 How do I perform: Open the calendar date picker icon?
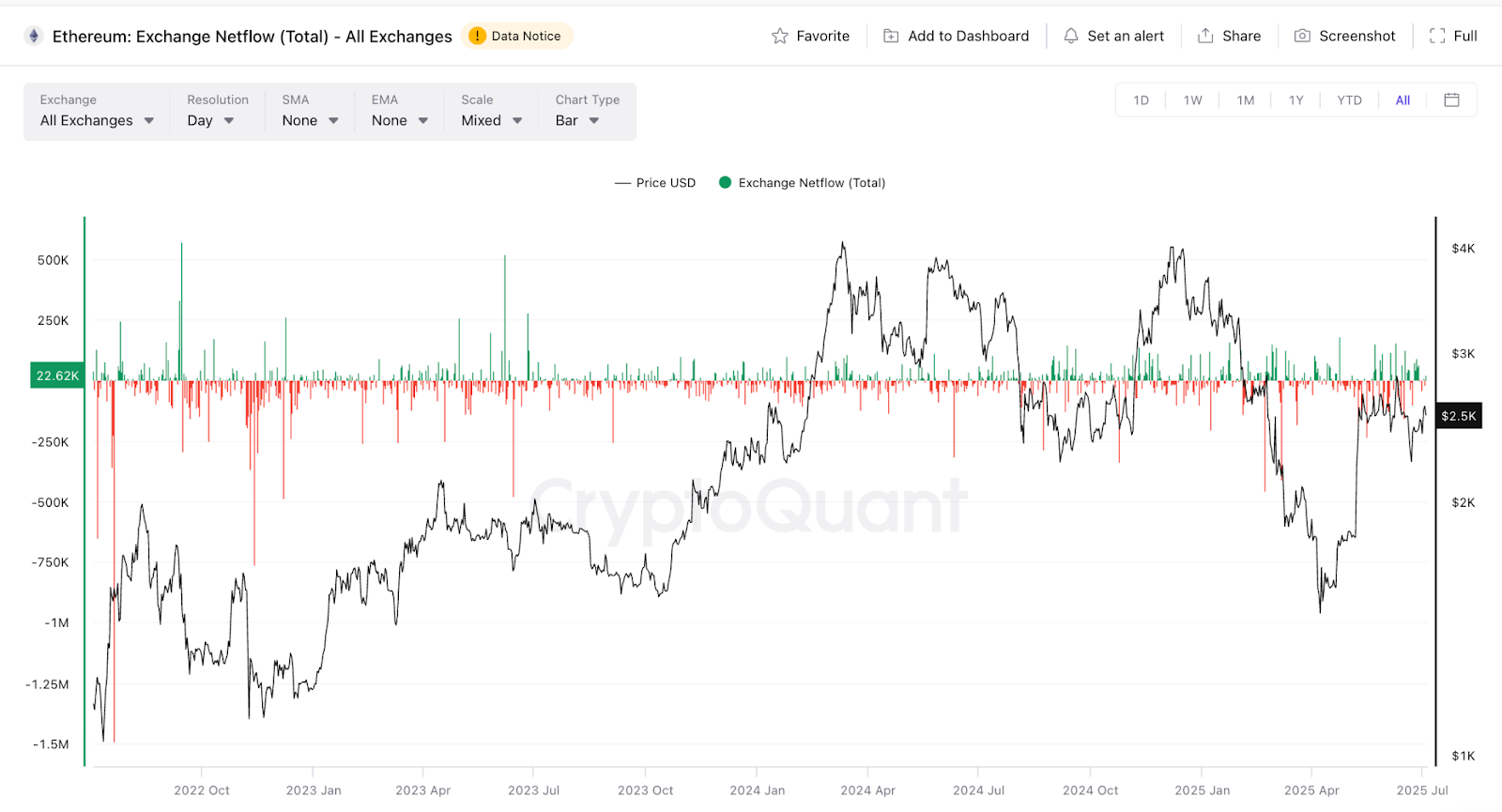pyautogui.click(x=1451, y=100)
